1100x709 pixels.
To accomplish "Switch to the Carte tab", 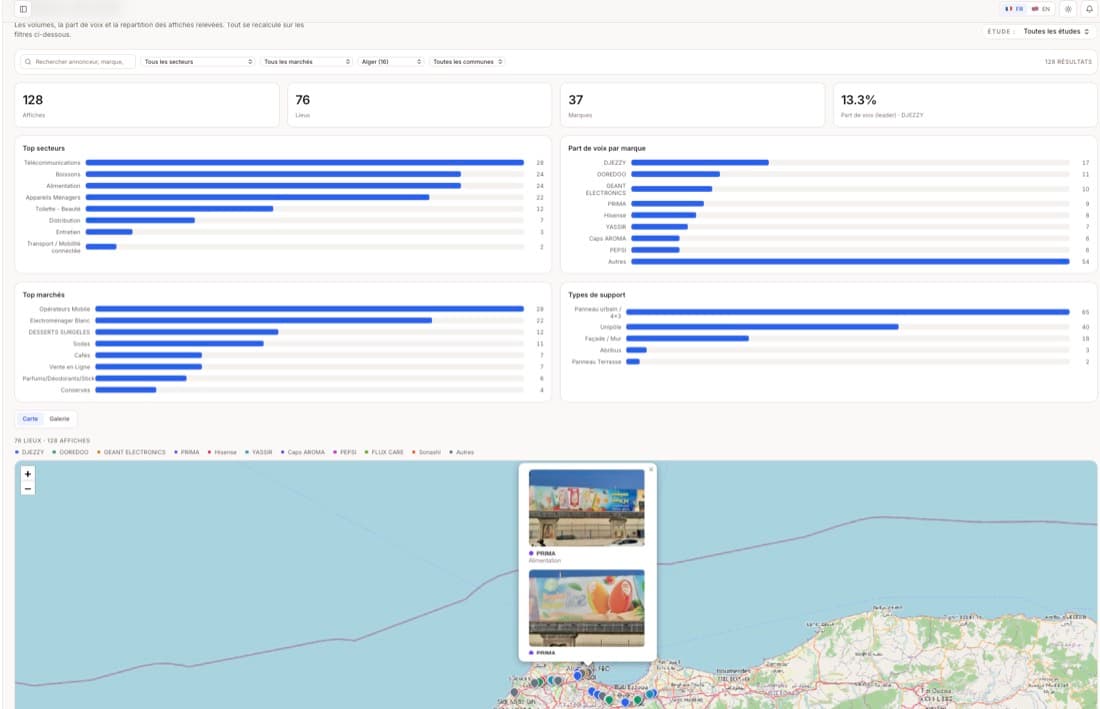I will 30,419.
